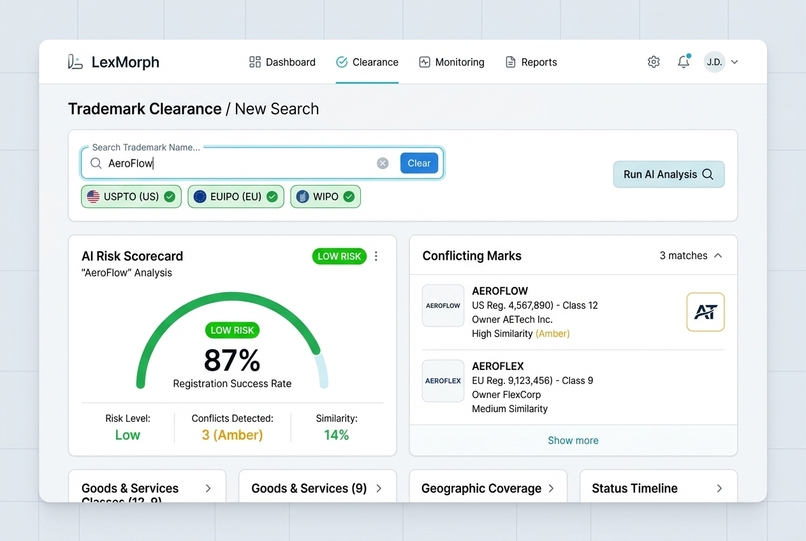This screenshot has width=806, height=541.
Task: Click the 14% similarity value
Action: click(x=336, y=435)
